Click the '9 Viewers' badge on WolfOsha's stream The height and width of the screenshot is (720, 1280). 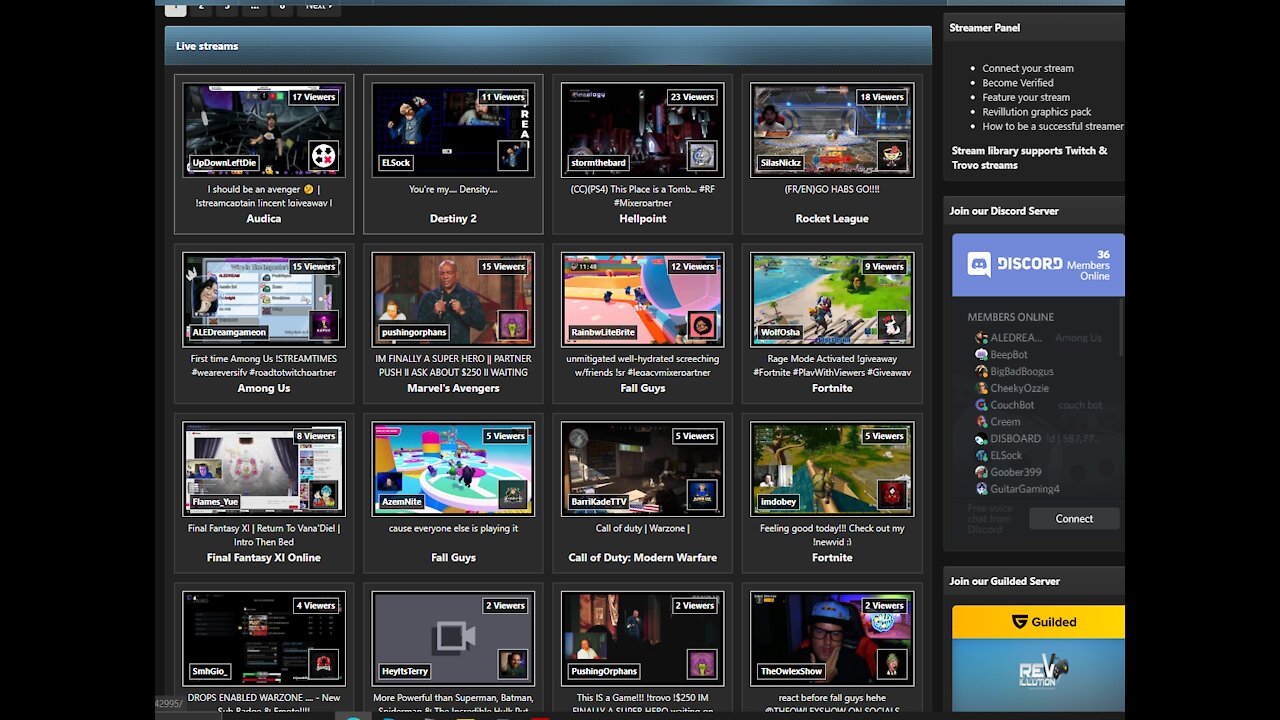884,267
